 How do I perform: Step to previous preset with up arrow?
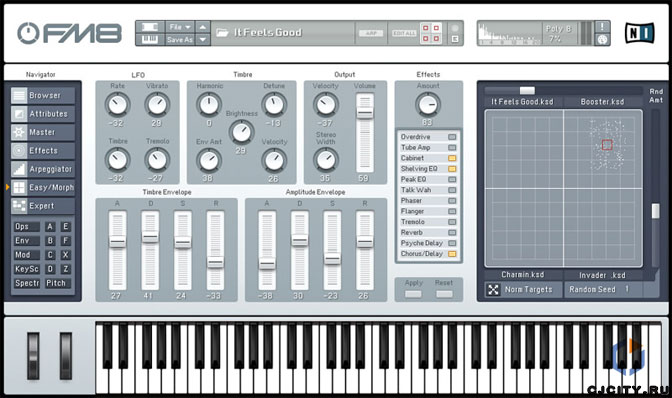coord(203,27)
